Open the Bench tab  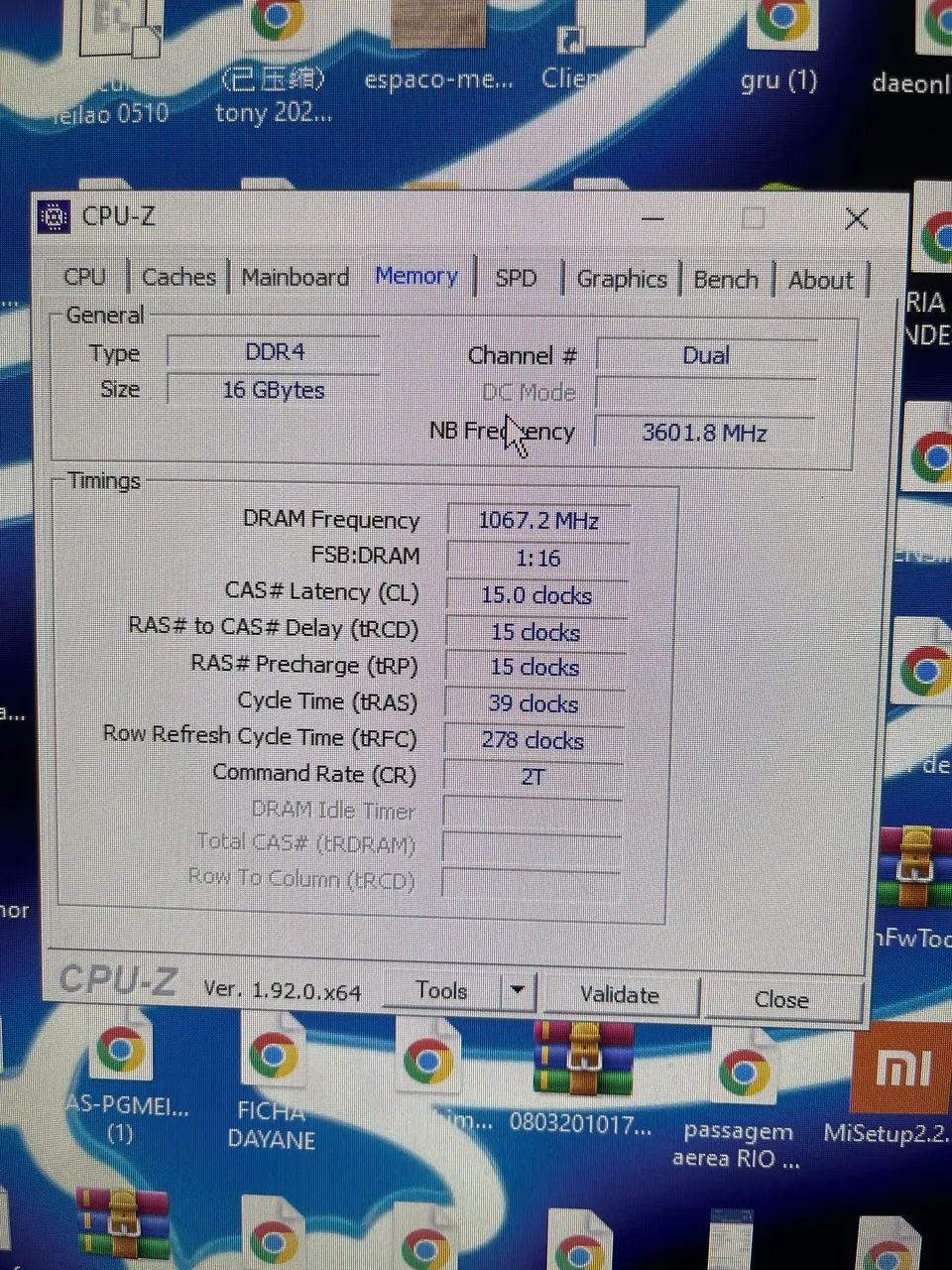[726, 280]
